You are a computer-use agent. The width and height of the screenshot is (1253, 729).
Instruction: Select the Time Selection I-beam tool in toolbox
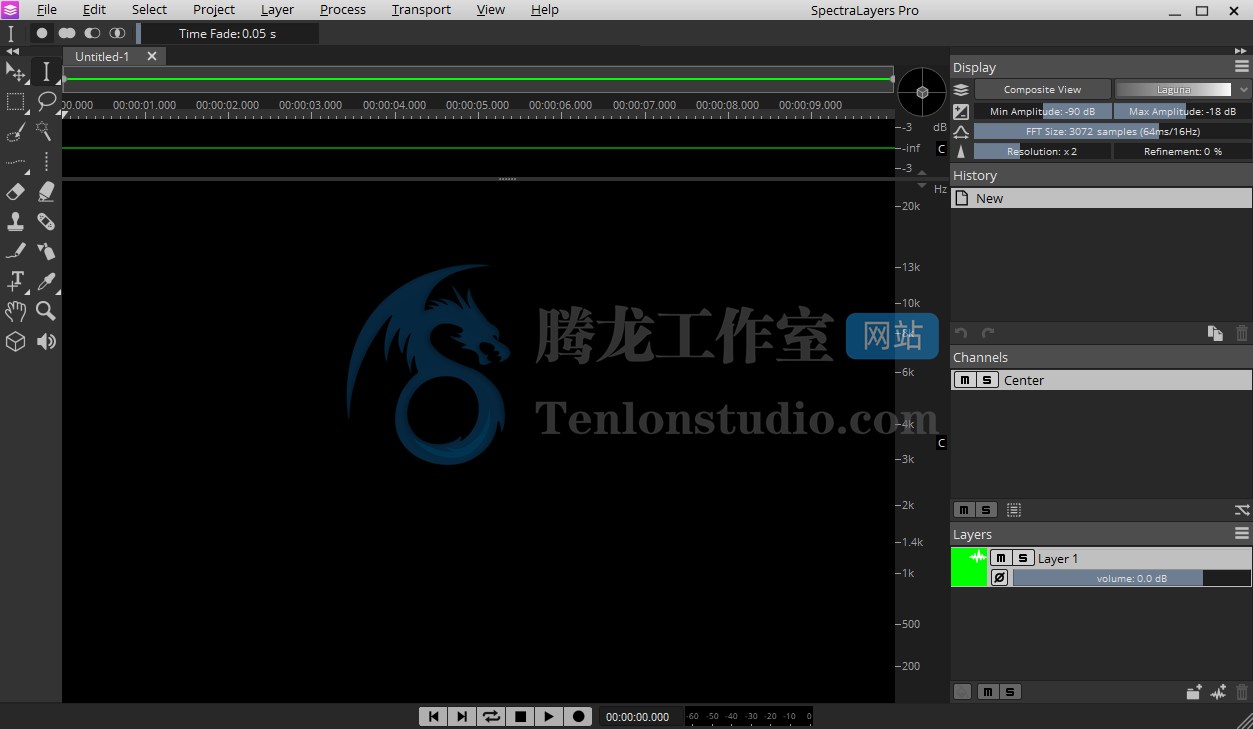click(x=46, y=72)
